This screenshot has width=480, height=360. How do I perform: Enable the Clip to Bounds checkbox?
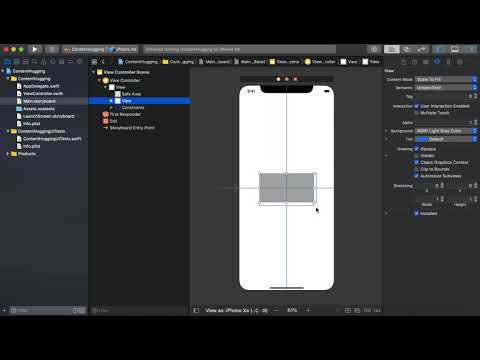(x=416, y=169)
